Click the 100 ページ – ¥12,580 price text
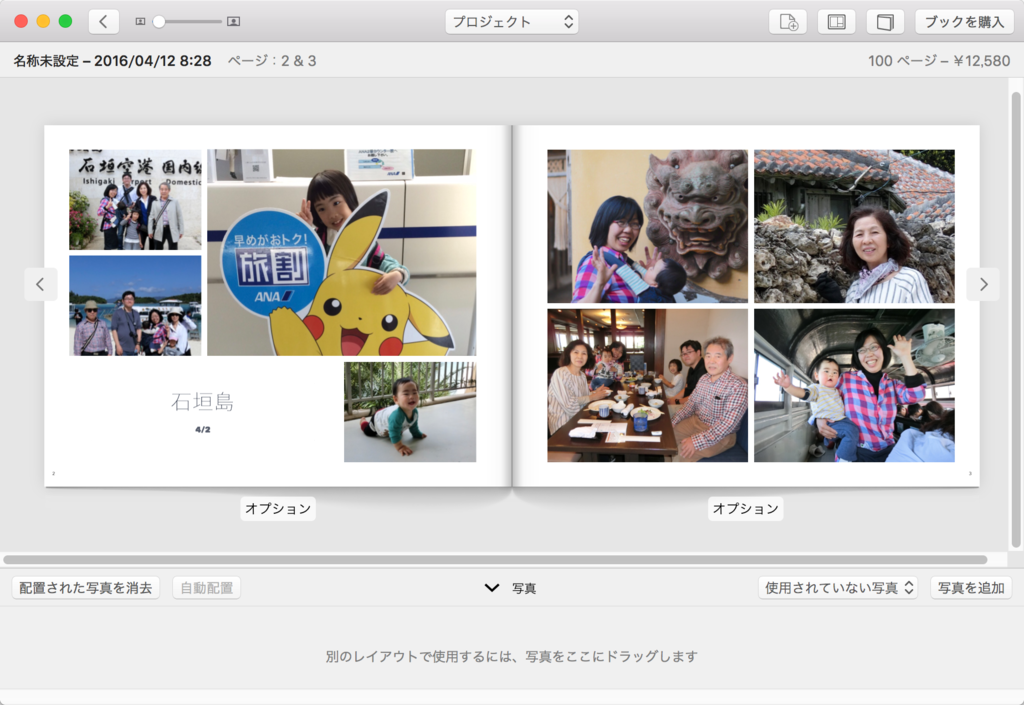This screenshot has height=705, width=1024. tap(939, 61)
